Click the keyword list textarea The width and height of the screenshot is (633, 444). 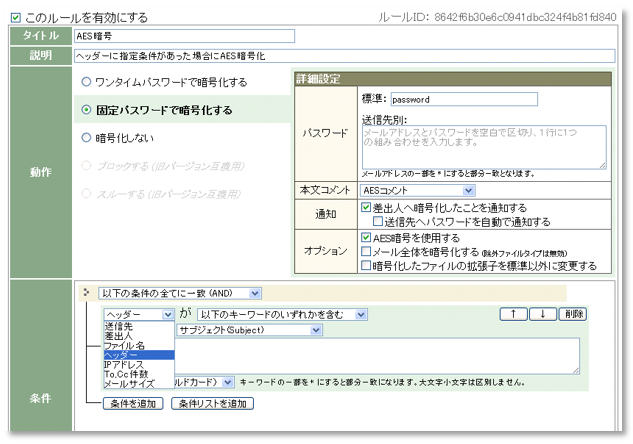377,356
